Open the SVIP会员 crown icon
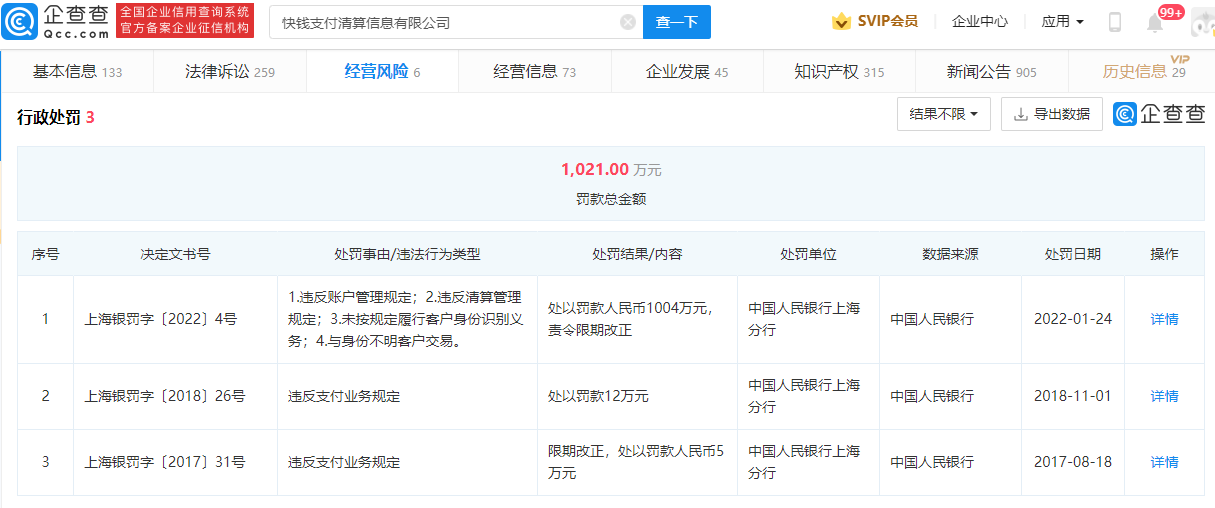Viewport: 1215px width, 508px height. 841,21
